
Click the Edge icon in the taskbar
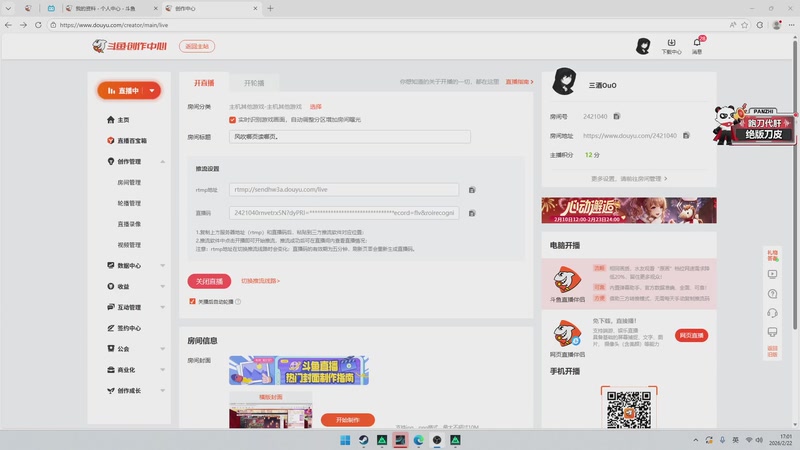pyautogui.click(x=418, y=440)
